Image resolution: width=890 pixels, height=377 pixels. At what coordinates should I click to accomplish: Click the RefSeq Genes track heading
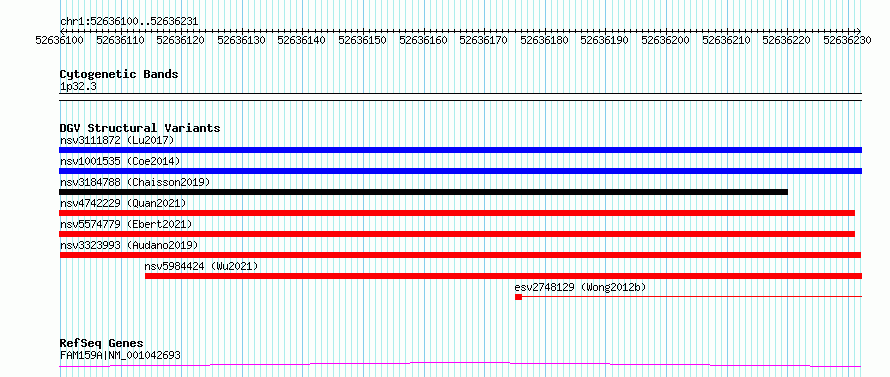point(101,344)
